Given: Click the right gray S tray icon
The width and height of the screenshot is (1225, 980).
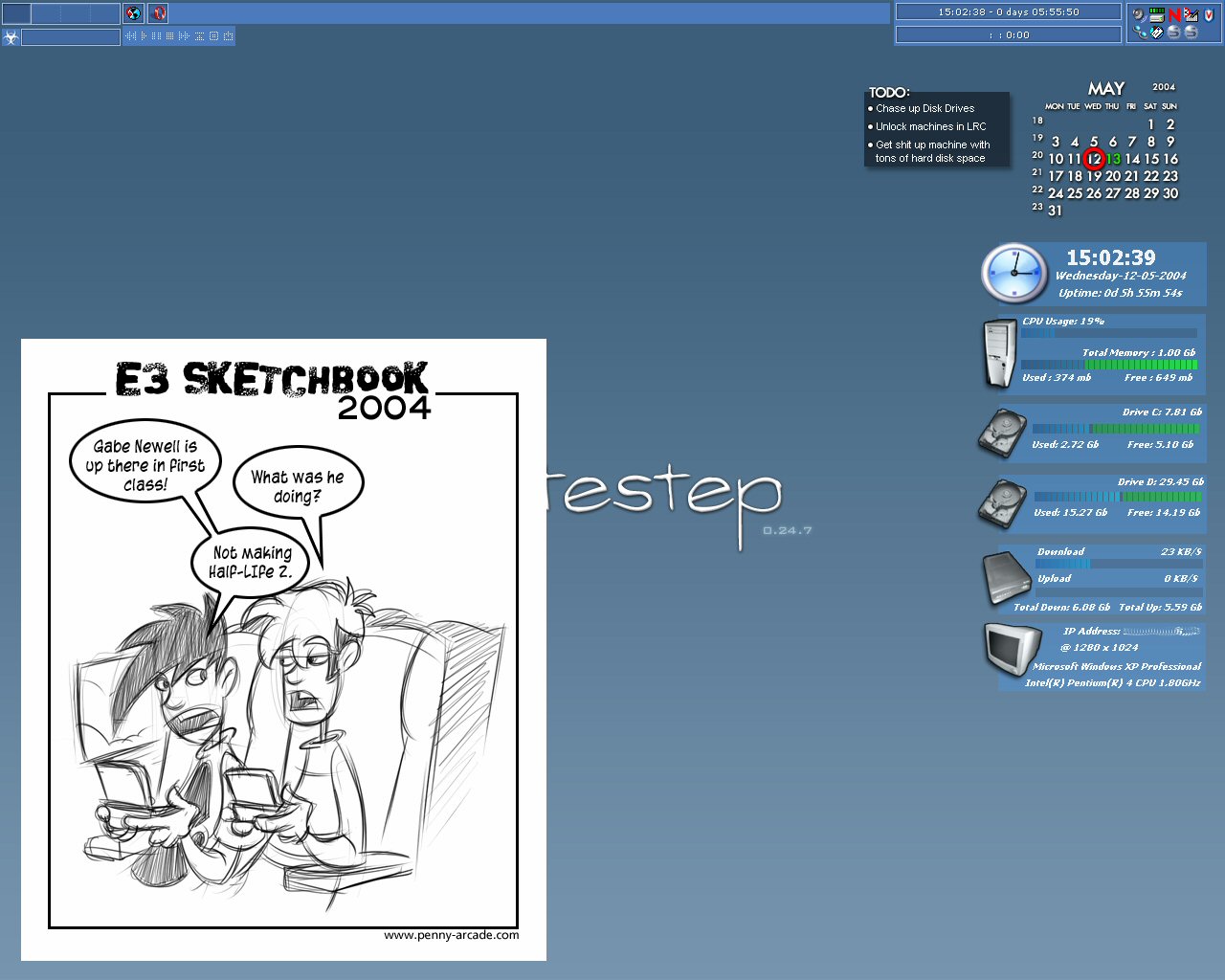Looking at the screenshot, I should [1192, 33].
